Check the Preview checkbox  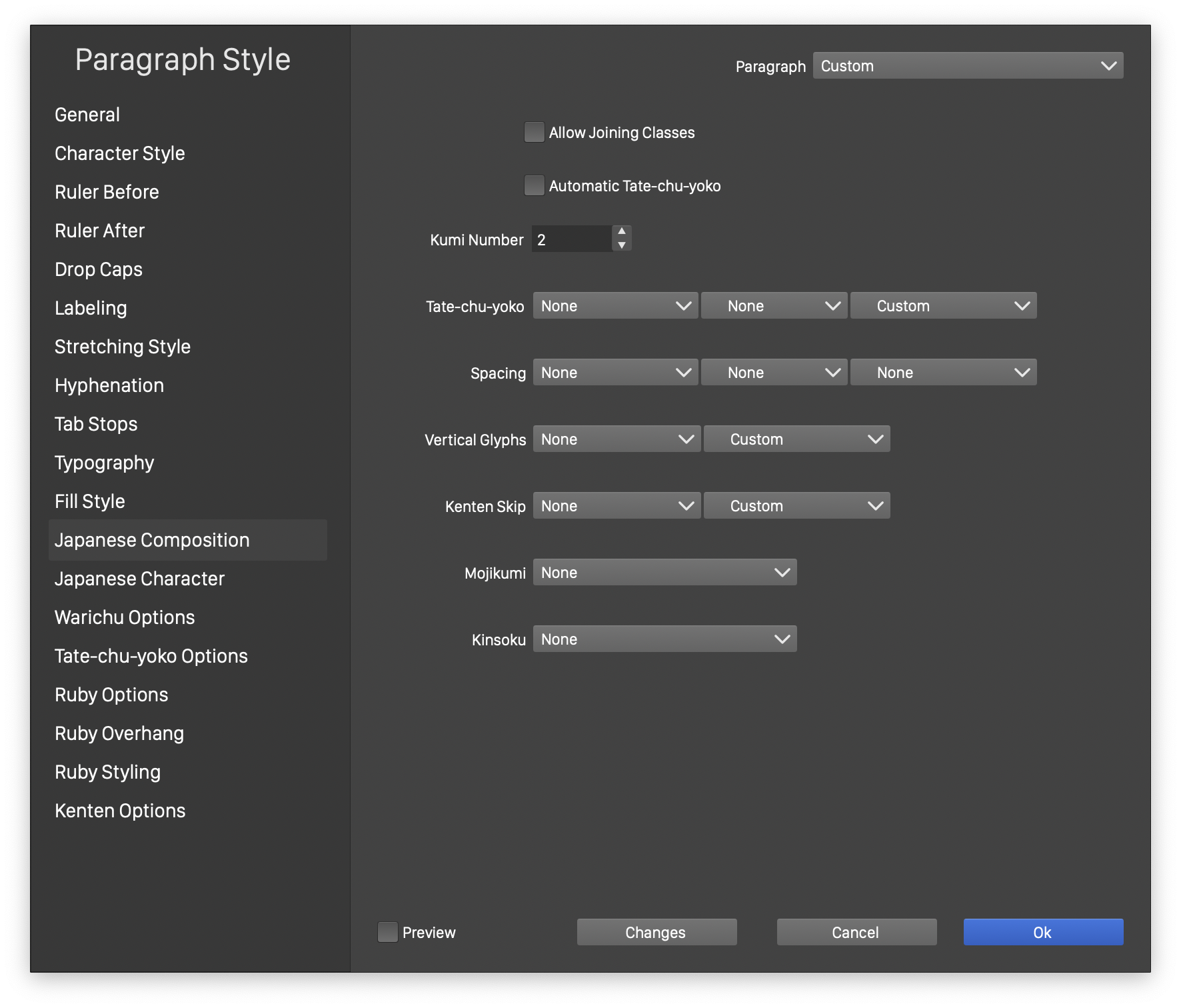coord(388,932)
